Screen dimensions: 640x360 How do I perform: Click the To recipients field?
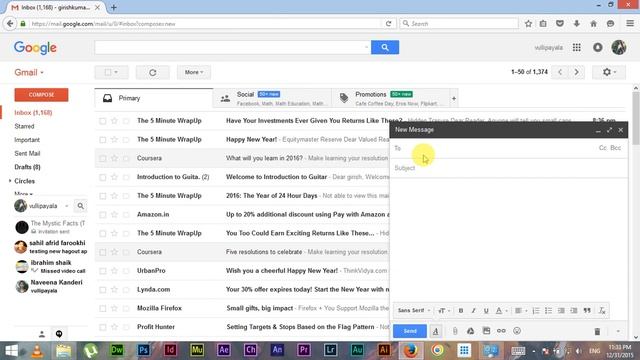click(x=494, y=148)
